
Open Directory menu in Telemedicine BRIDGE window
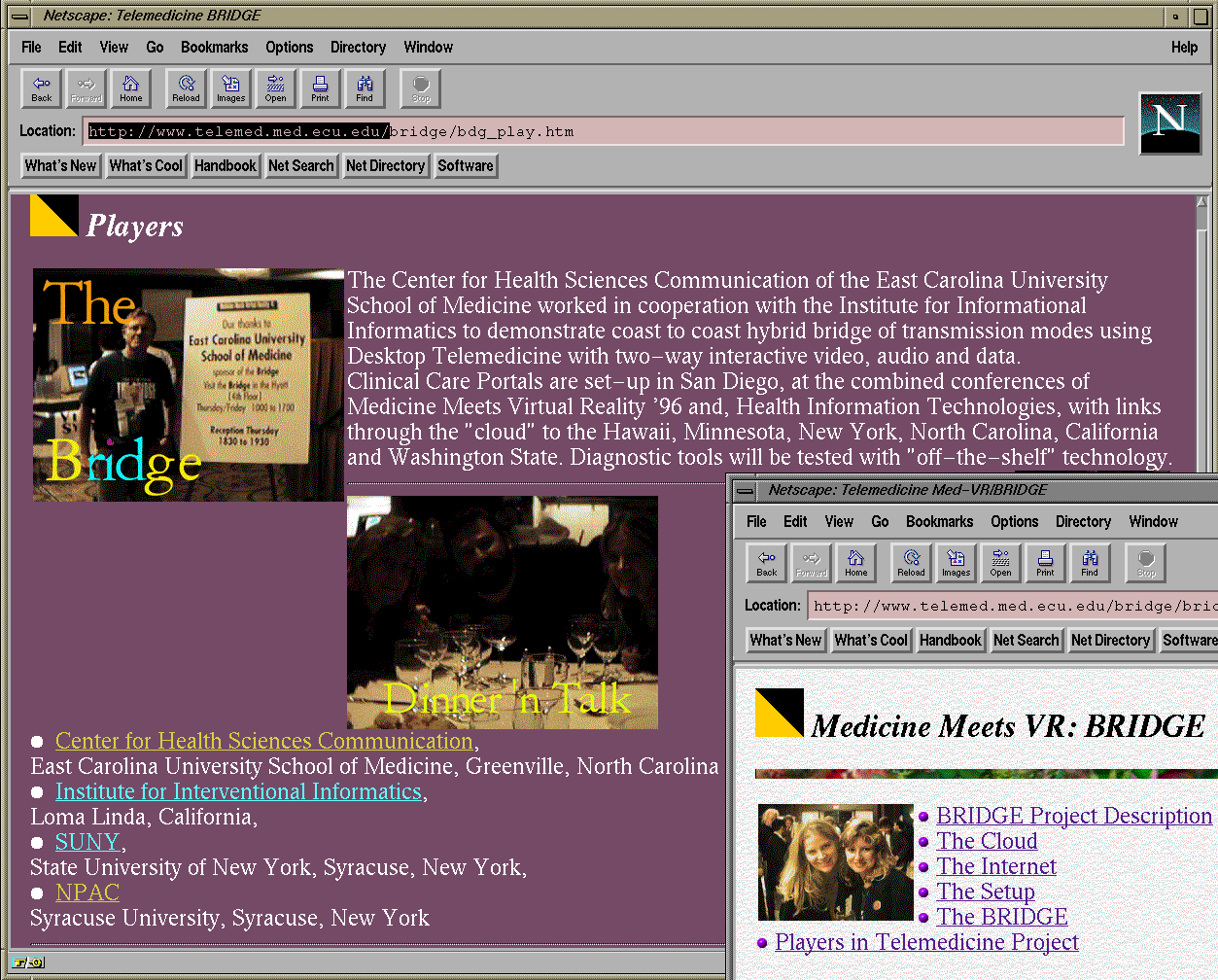(358, 47)
